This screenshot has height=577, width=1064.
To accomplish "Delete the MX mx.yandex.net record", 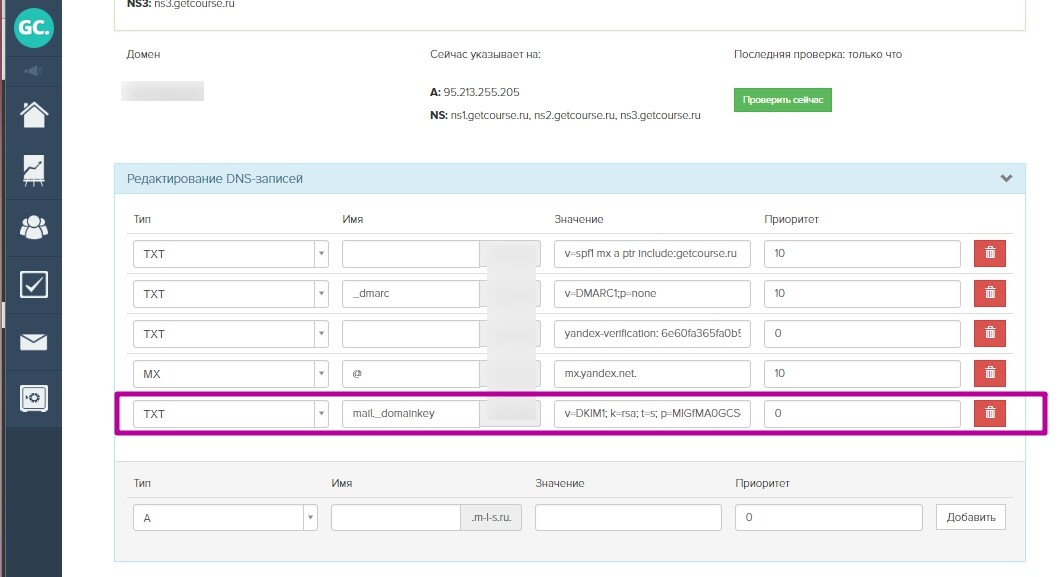I will (x=989, y=373).
